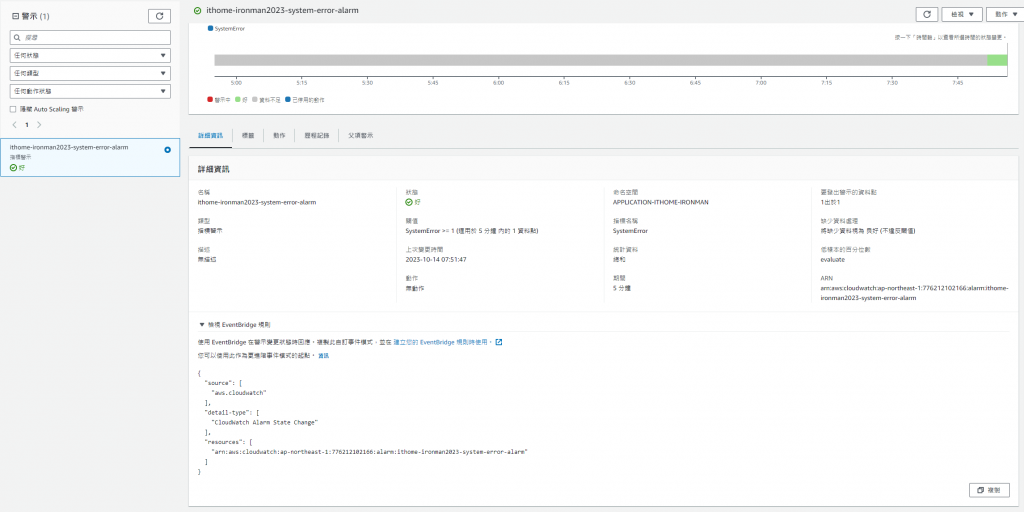
Task: Click the 2023-10-14 07:51:47 timestamp
Action: click(x=436, y=260)
